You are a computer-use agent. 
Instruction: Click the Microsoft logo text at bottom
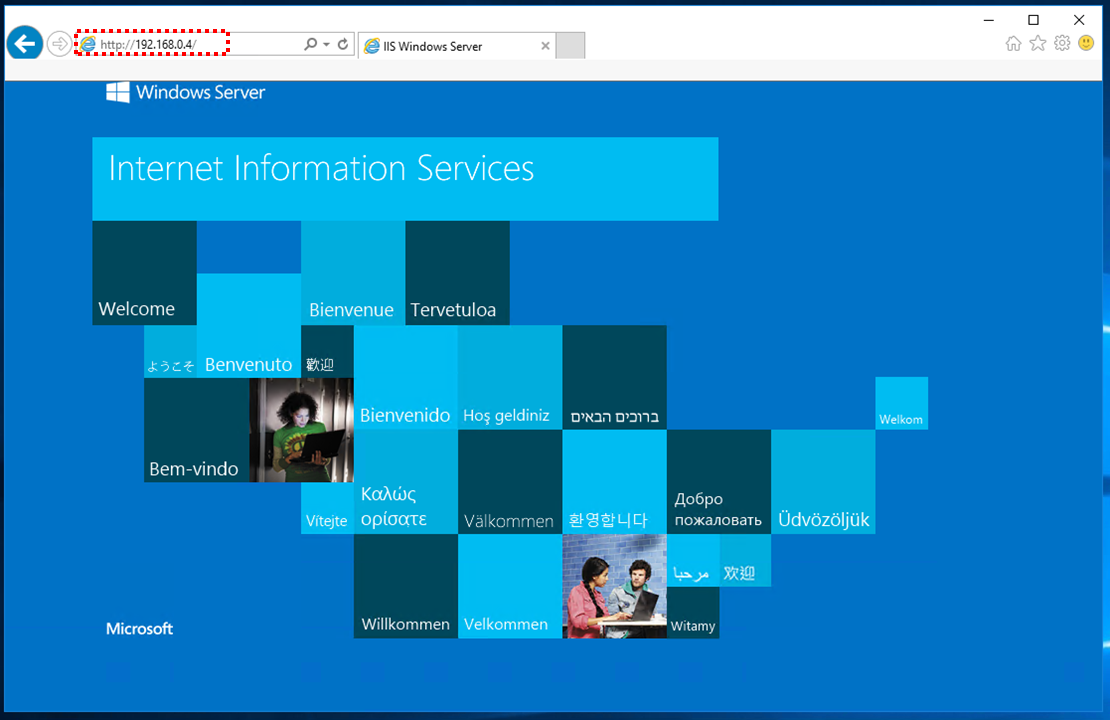tap(139, 629)
